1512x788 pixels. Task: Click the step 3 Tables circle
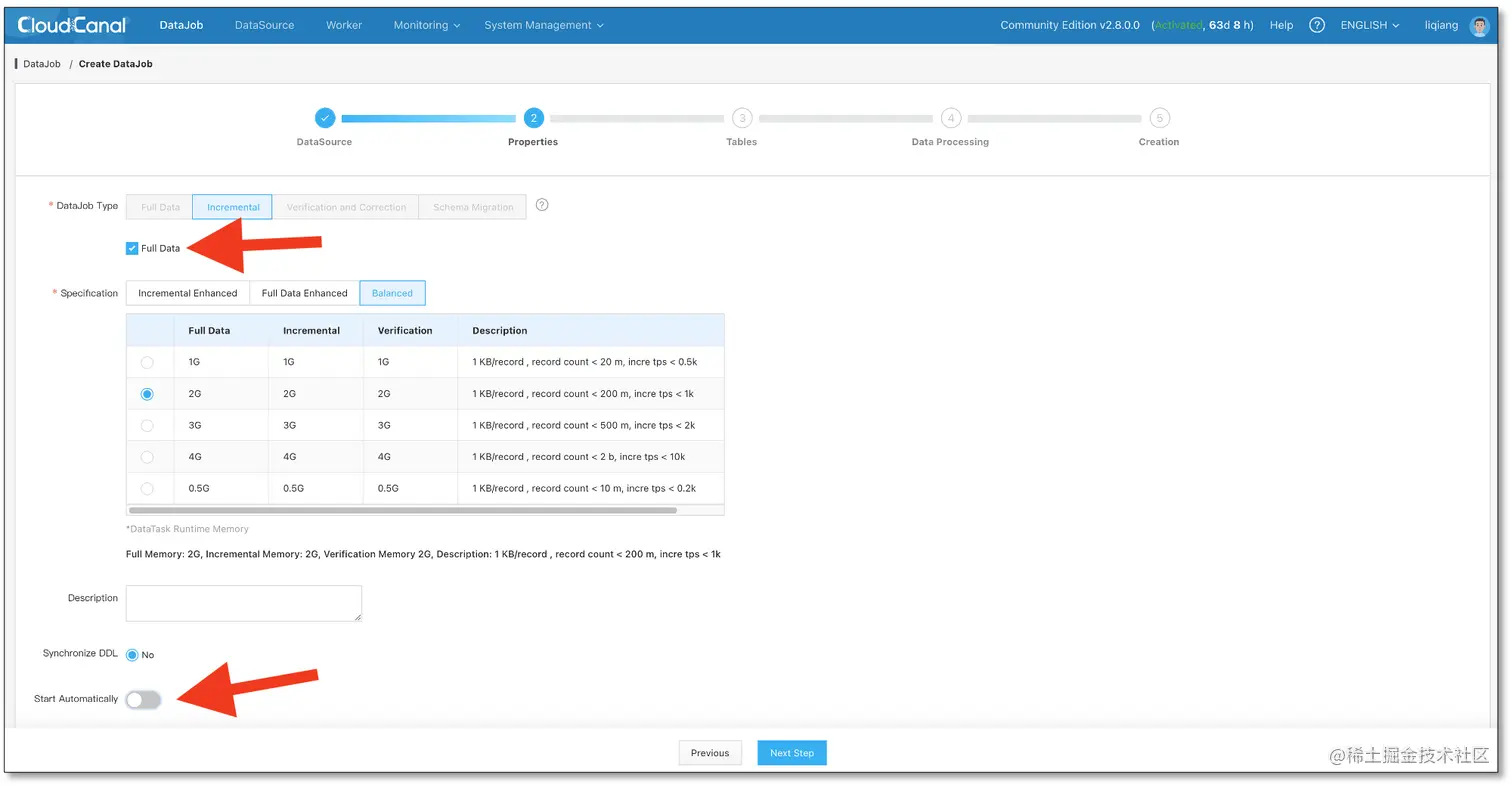[x=741, y=118]
